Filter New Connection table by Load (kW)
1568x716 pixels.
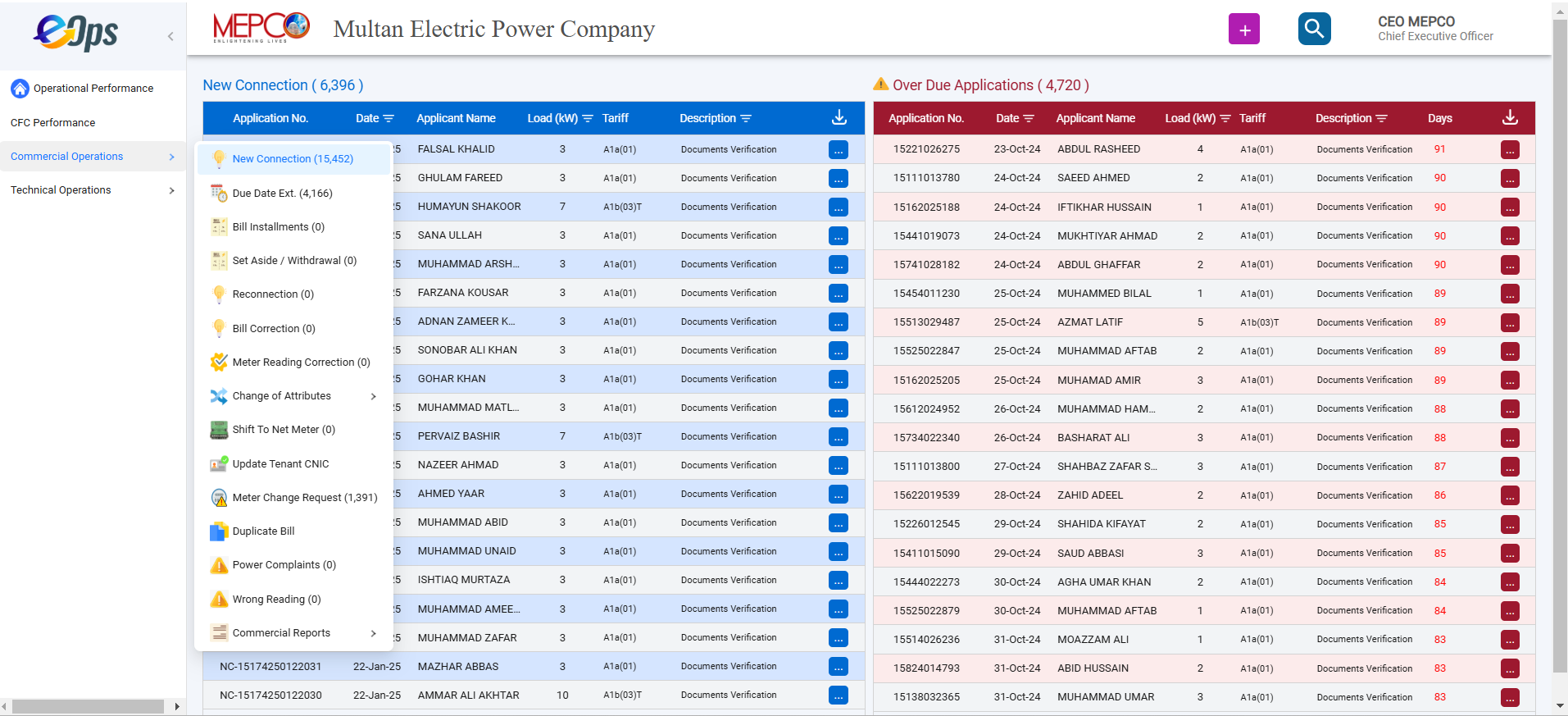pyautogui.click(x=587, y=119)
